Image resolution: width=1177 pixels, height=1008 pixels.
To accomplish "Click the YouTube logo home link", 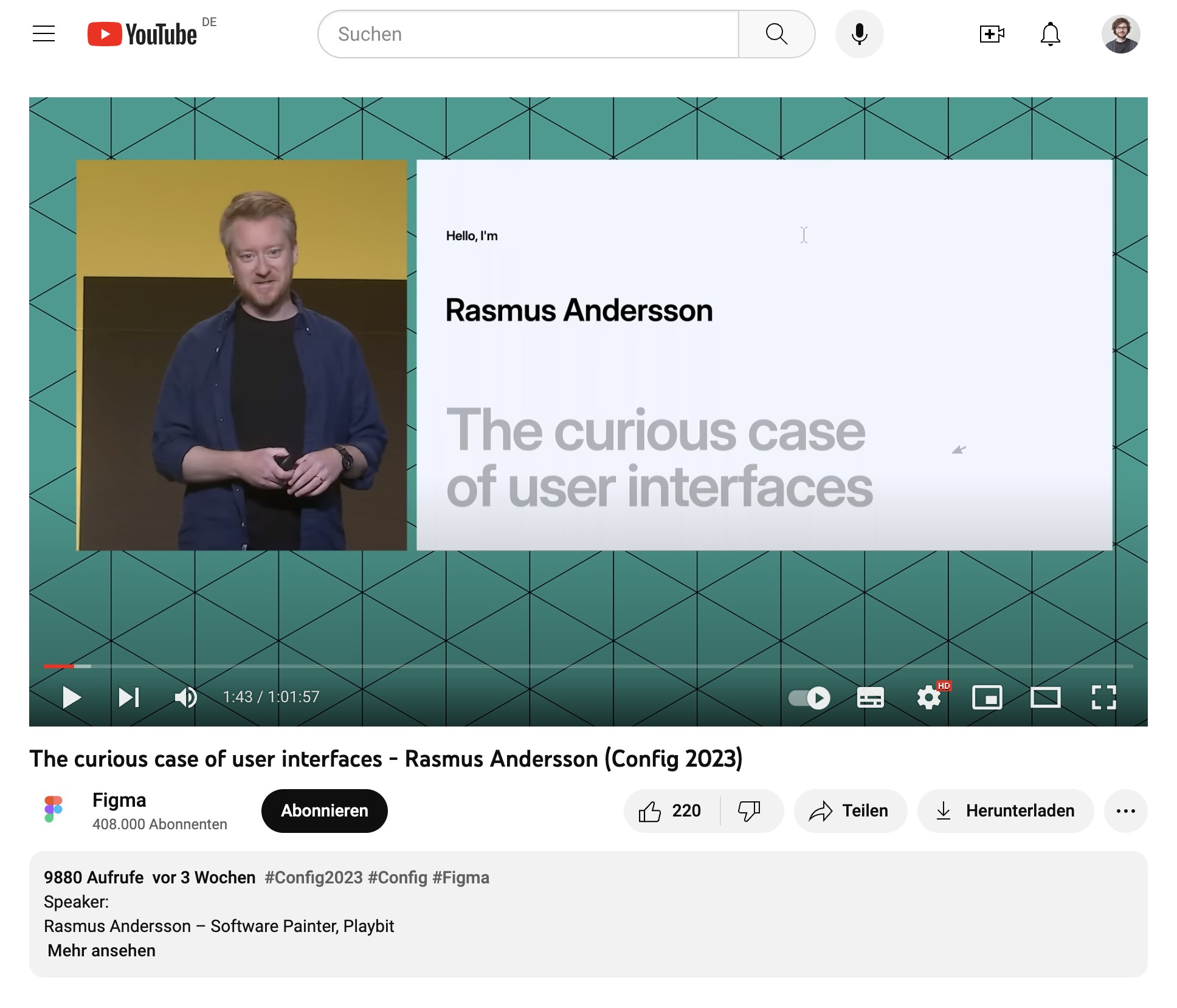I will coord(143,34).
